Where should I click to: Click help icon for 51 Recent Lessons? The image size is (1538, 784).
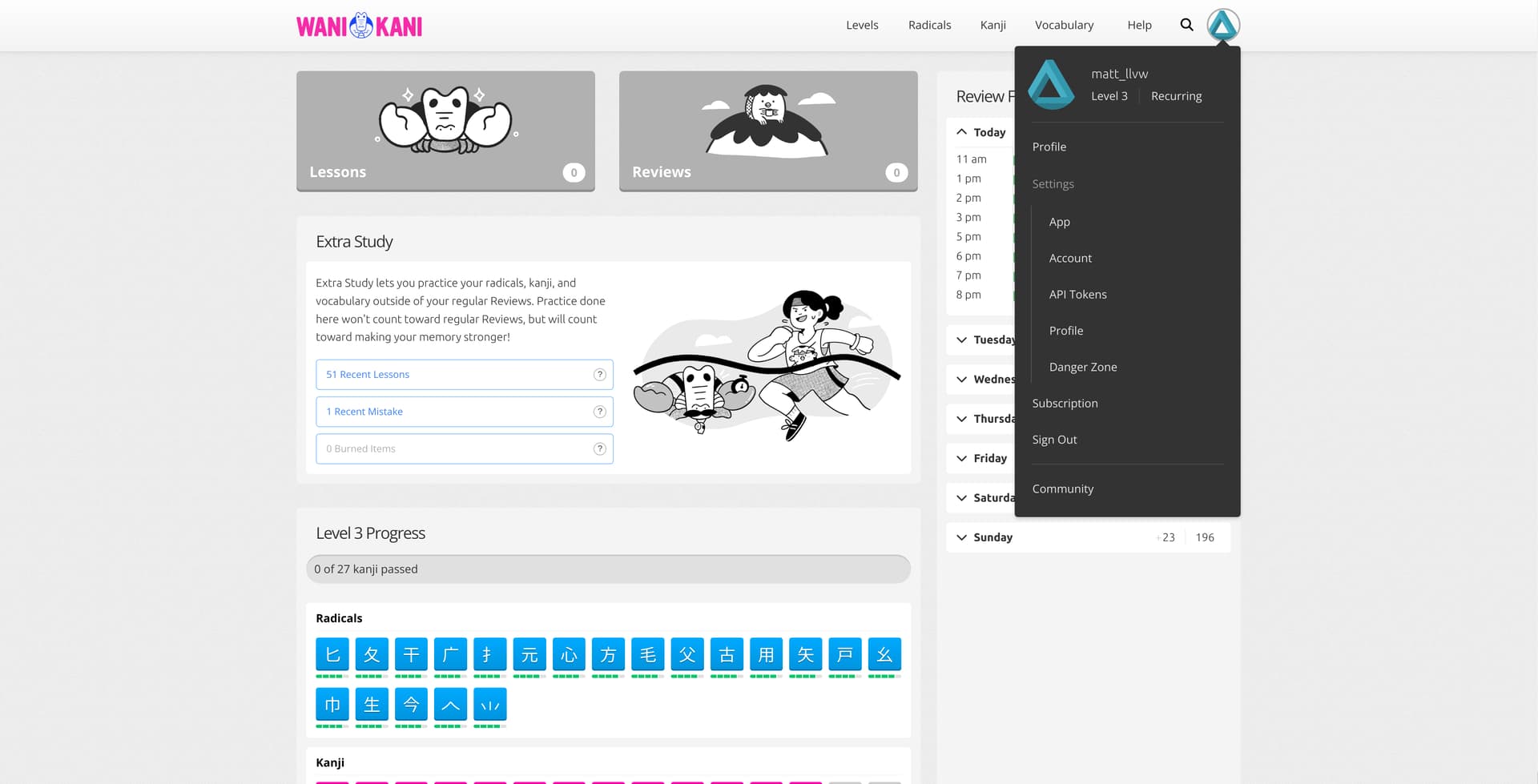click(x=599, y=375)
